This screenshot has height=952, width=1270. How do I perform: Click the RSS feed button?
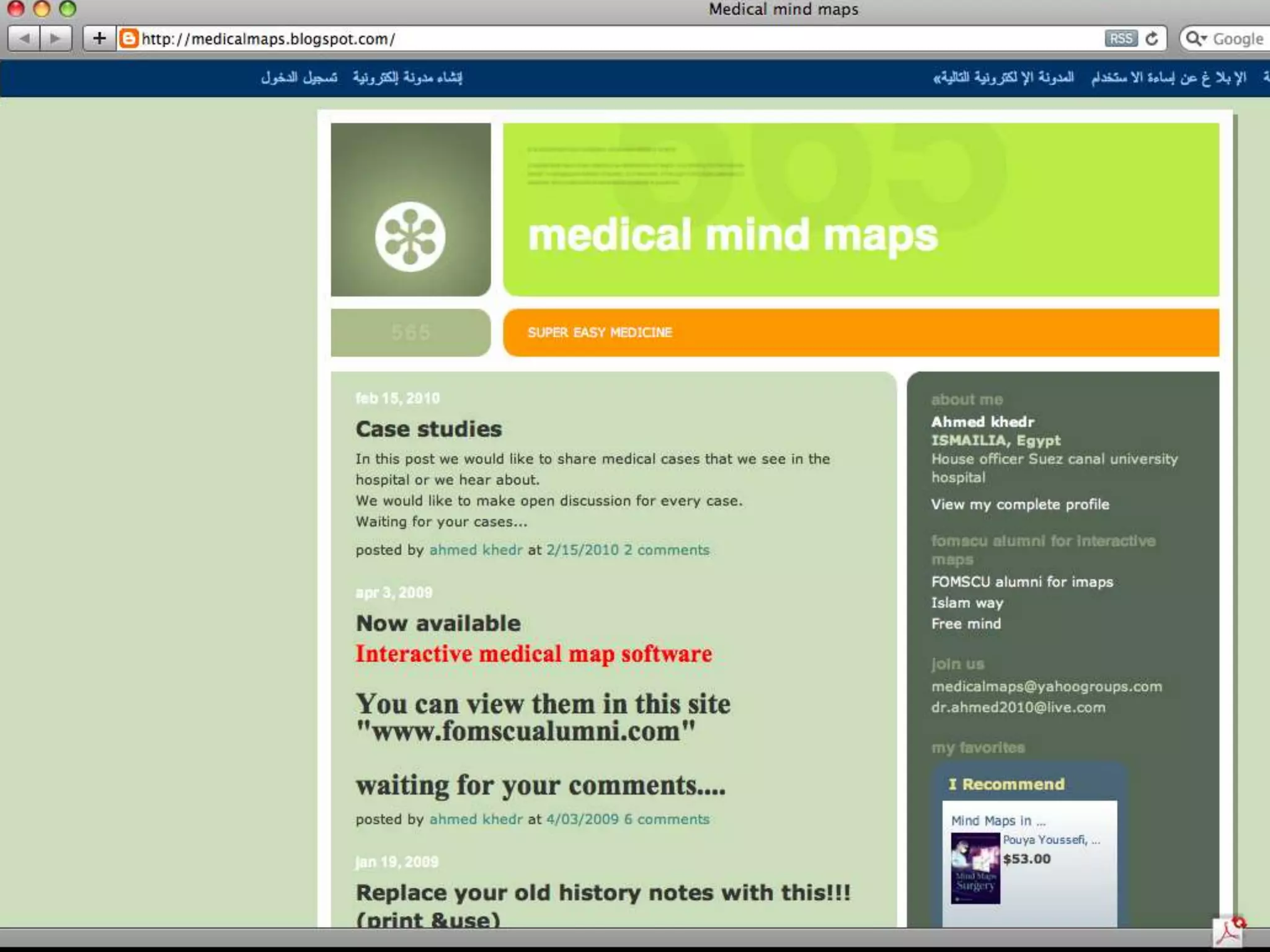pyautogui.click(x=1121, y=38)
